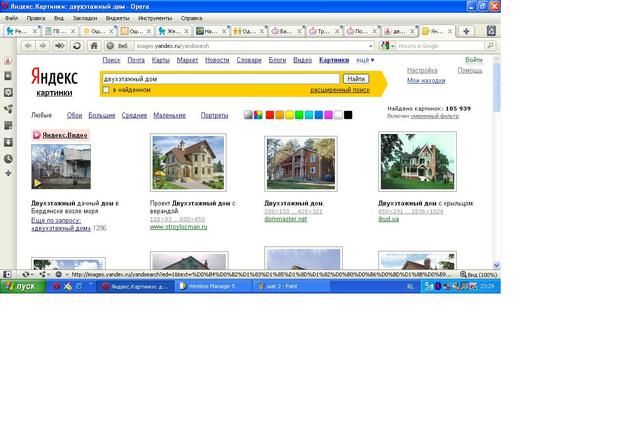The height and width of the screenshot is (427, 640).
Task: Open the Opera Link sync dropdown in status bar
Action: 27,274
